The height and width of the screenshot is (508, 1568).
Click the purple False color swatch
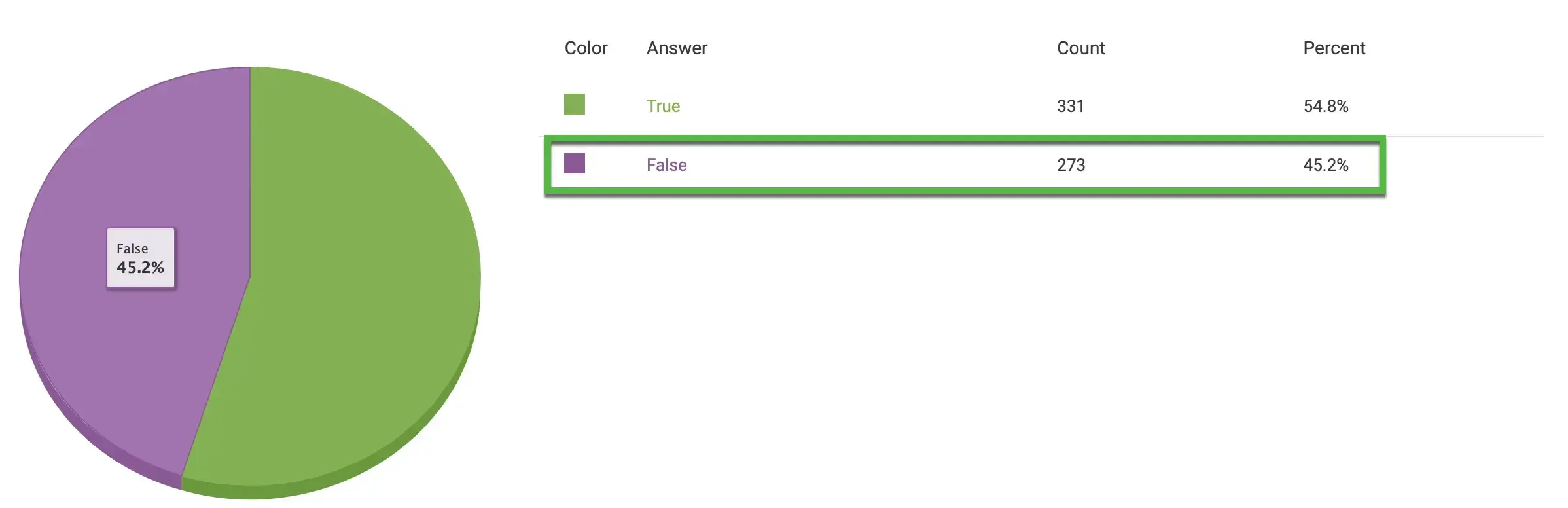574,163
